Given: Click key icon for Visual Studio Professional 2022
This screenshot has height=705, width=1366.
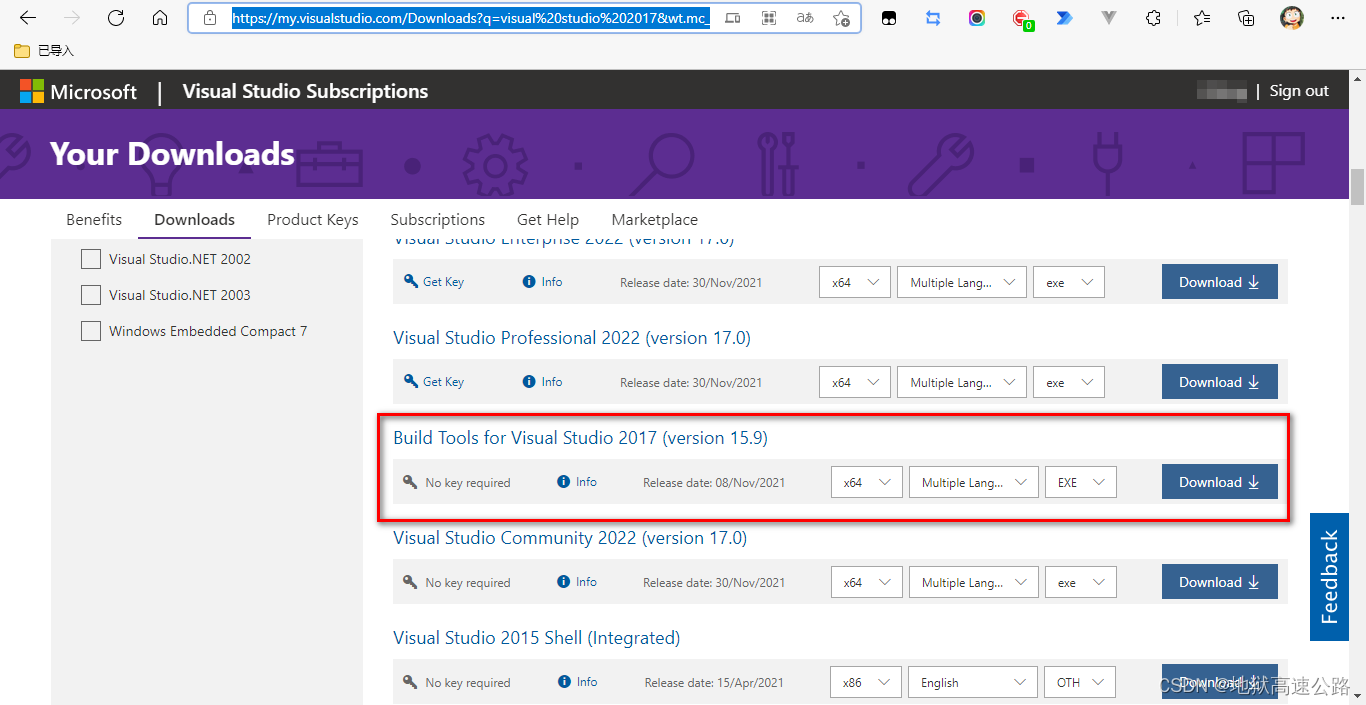Looking at the screenshot, I should pyautogui.click(x=411, y=381).
